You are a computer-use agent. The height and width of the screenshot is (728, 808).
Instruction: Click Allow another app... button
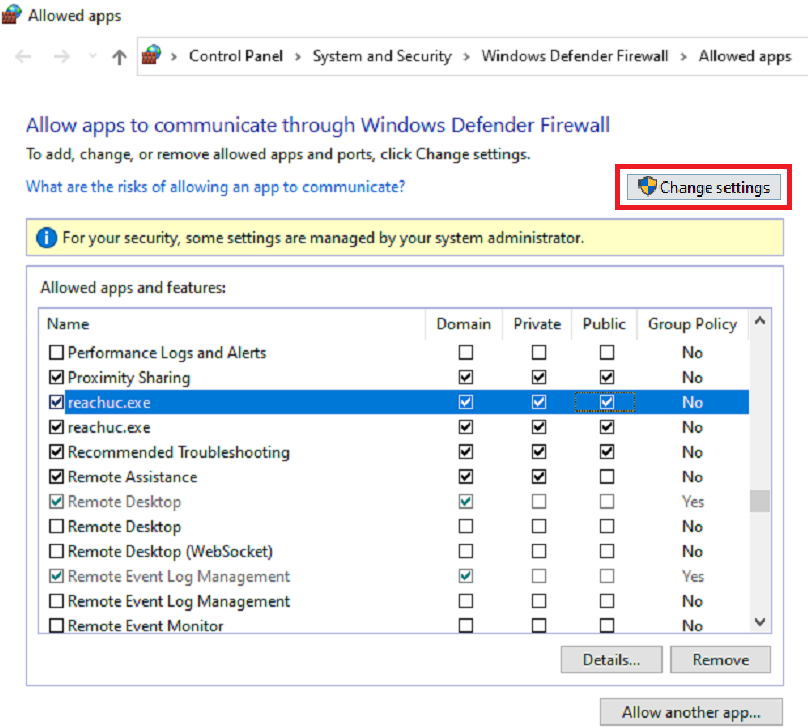(x=691, y=712)
